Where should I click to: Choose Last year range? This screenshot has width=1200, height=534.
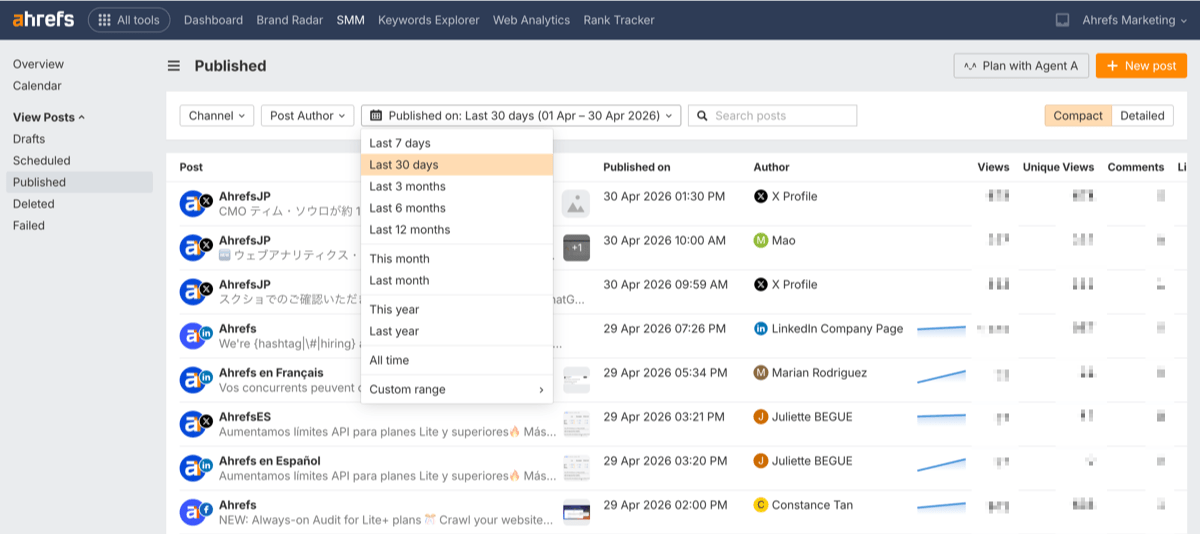click(x=457, y=331)
